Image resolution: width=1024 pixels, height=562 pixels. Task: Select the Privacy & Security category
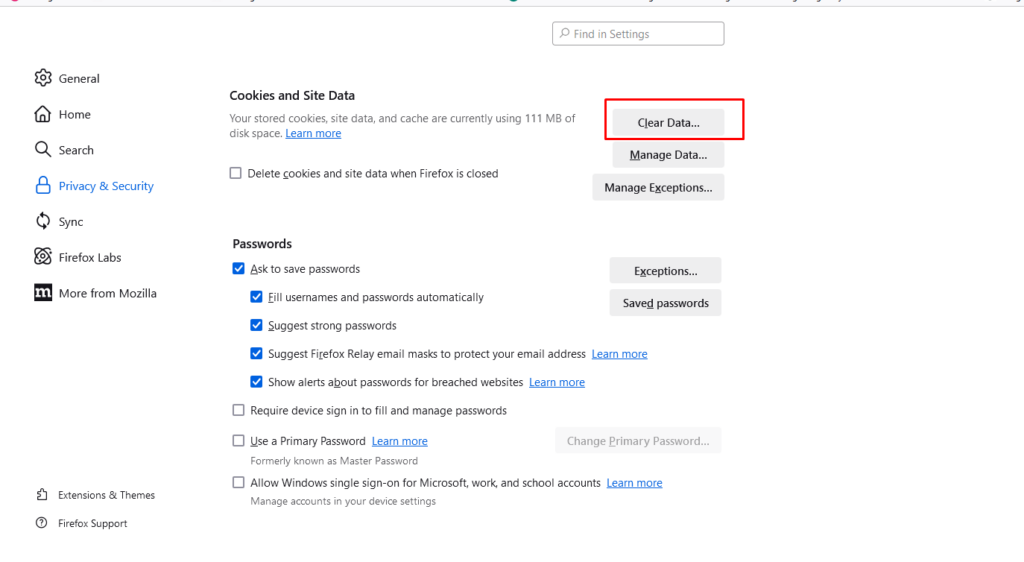[106, 186]
